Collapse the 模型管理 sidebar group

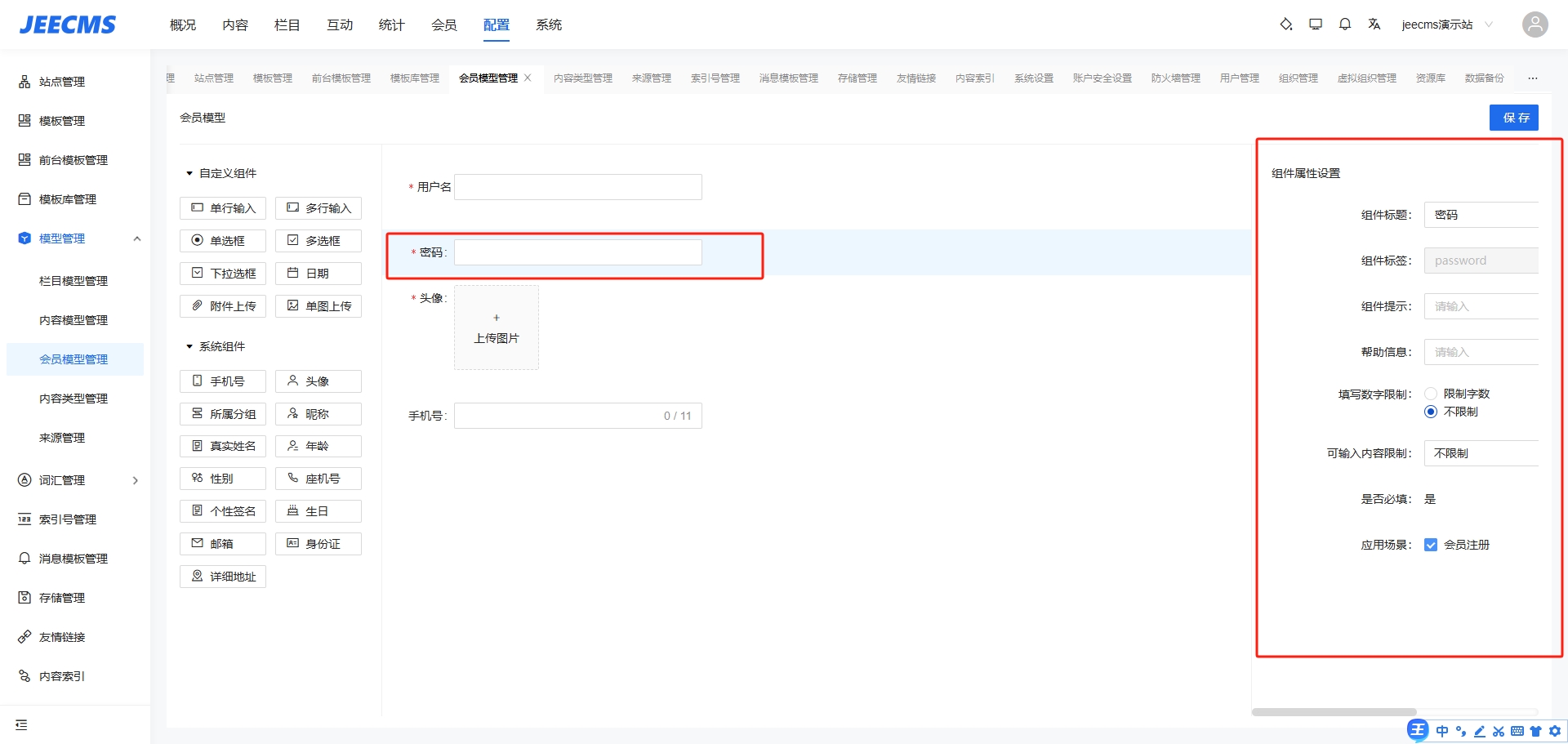click(x=137, y=238)
